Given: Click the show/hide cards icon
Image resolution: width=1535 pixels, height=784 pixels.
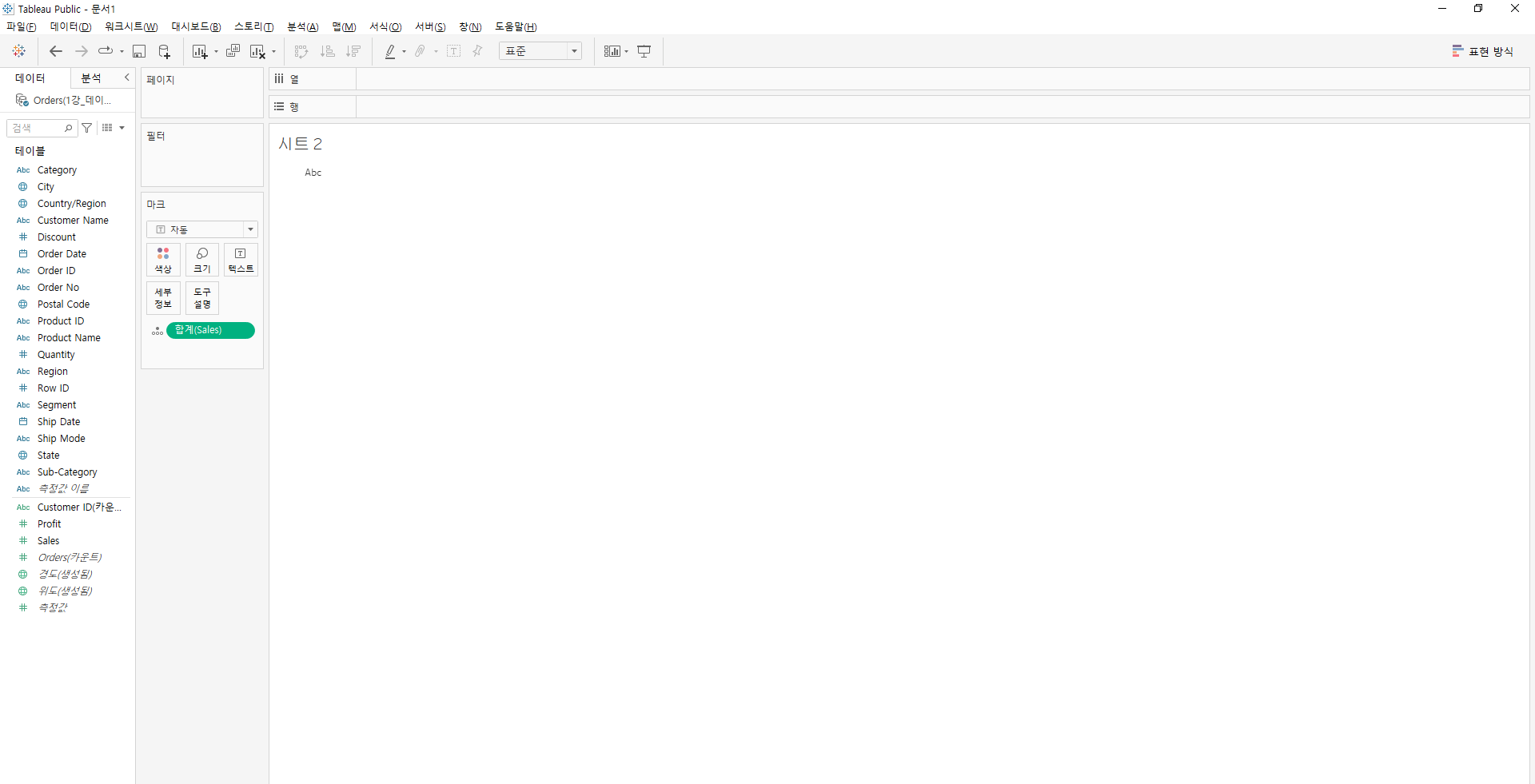Looking at the screenshot, I should coord(612,51).
